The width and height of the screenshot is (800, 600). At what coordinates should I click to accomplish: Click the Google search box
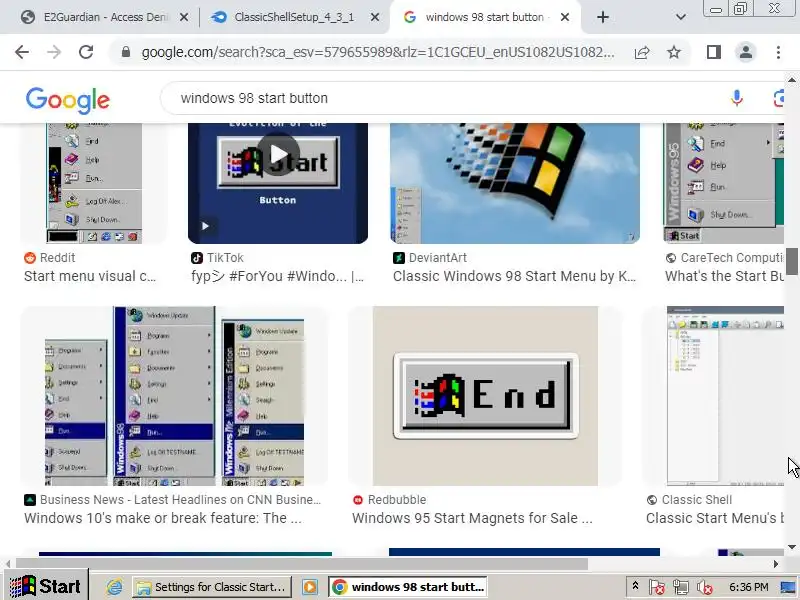(449, 98)
